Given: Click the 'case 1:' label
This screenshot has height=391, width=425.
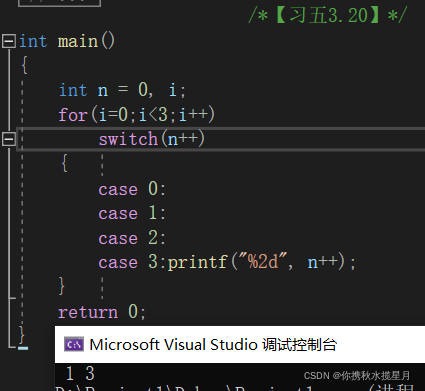Looking at the screenshot, I should [x=132, y=213].
